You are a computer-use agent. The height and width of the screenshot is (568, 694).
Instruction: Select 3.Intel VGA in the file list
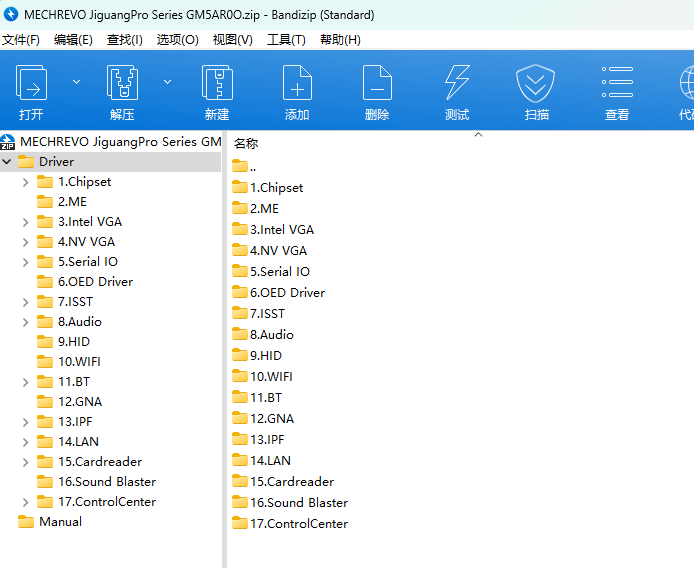pos(273,230)
